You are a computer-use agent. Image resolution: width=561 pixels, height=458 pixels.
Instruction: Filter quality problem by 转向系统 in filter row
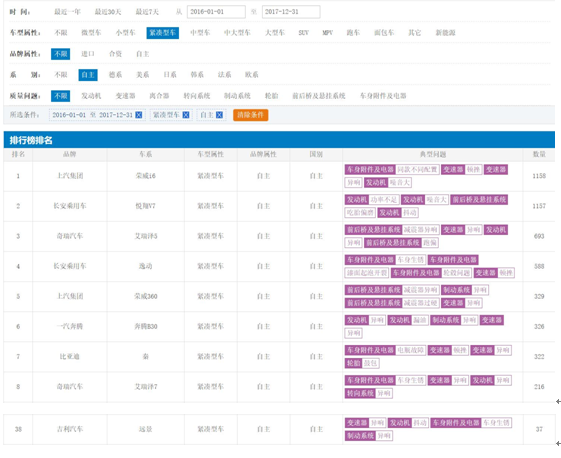point(197,96)
